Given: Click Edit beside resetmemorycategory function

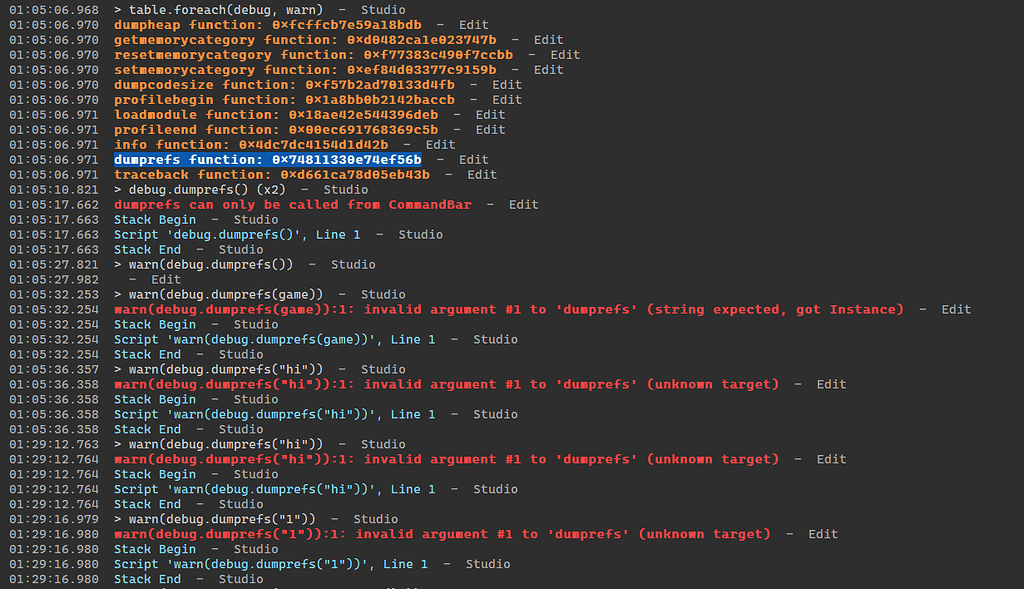Looking at the screenshot, I should click(564, 54).
